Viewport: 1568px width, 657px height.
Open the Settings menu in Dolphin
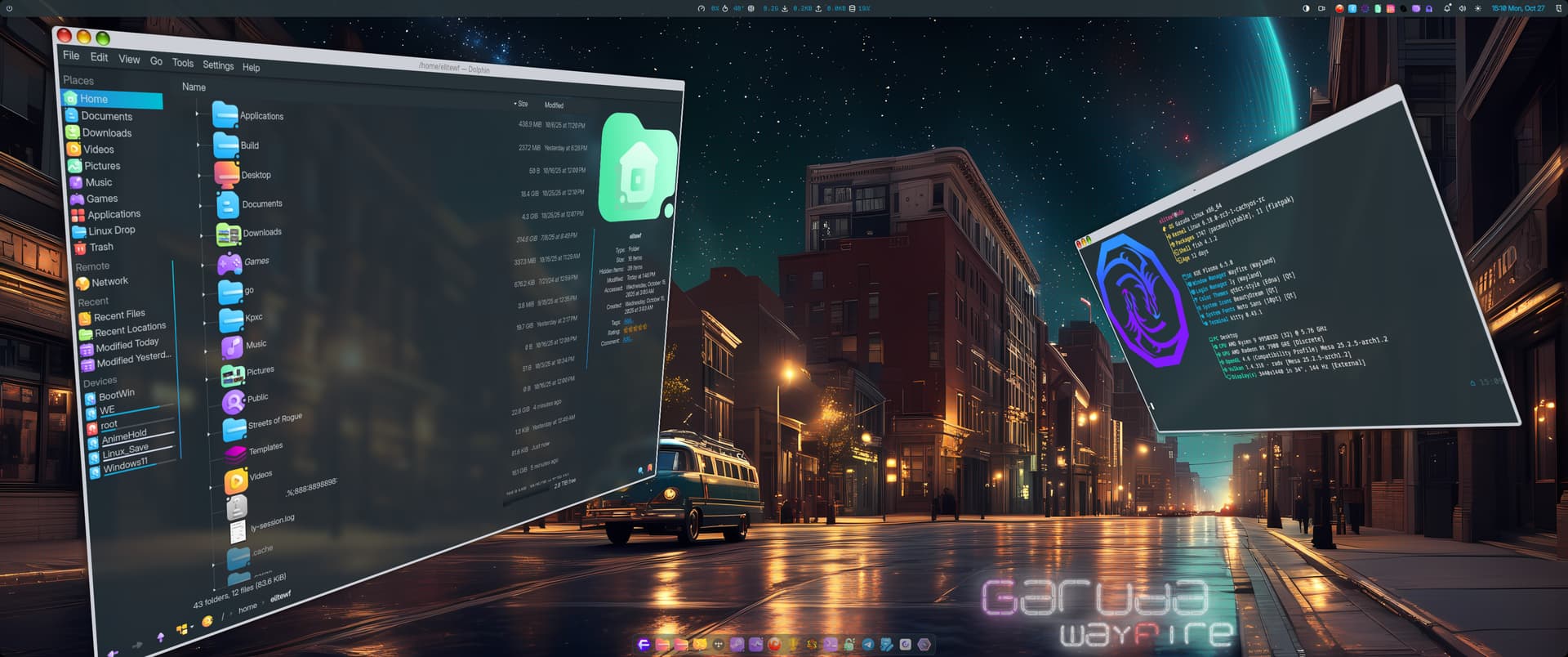218,65
